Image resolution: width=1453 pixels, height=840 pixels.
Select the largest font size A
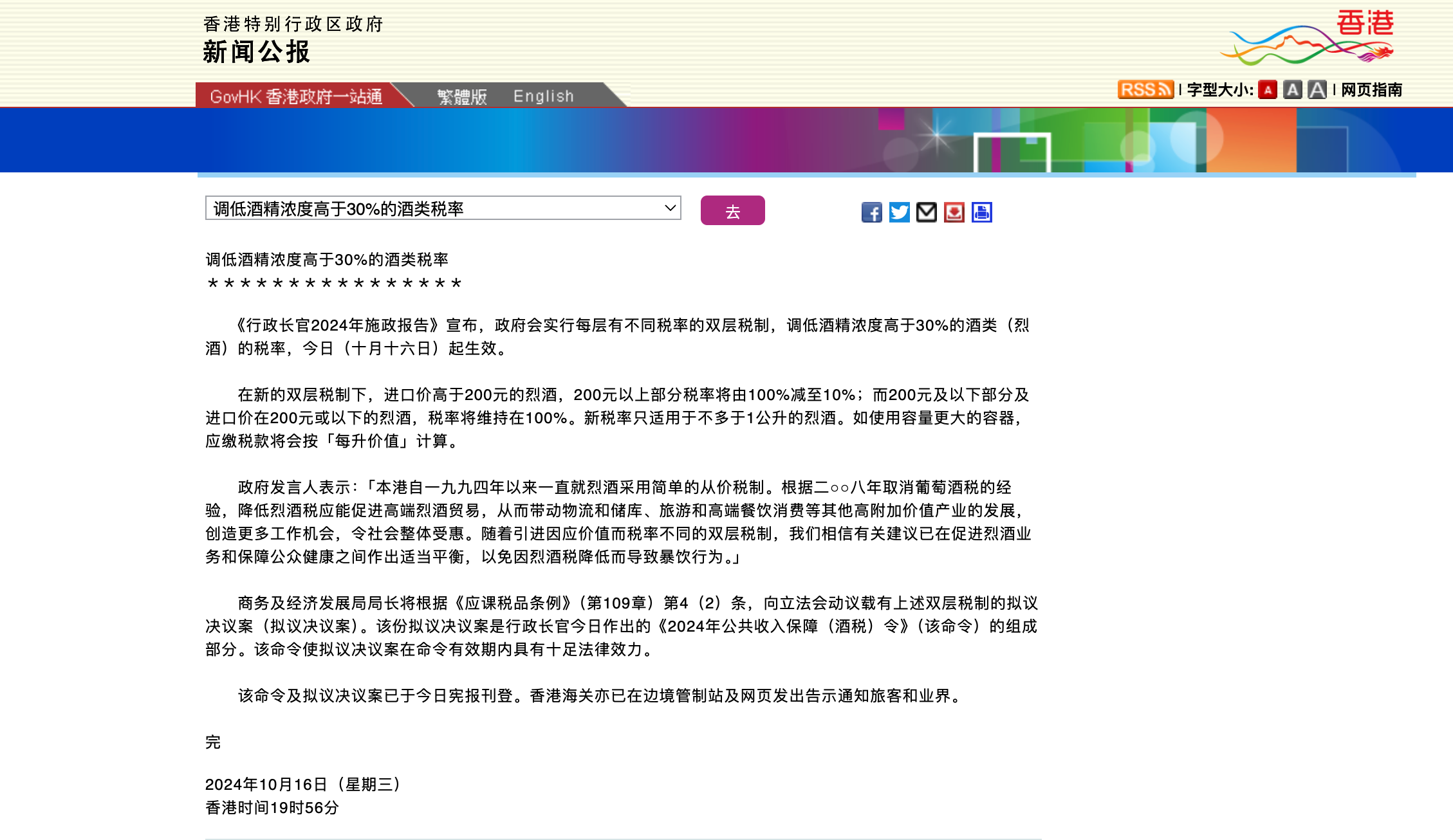(1317, 90)
